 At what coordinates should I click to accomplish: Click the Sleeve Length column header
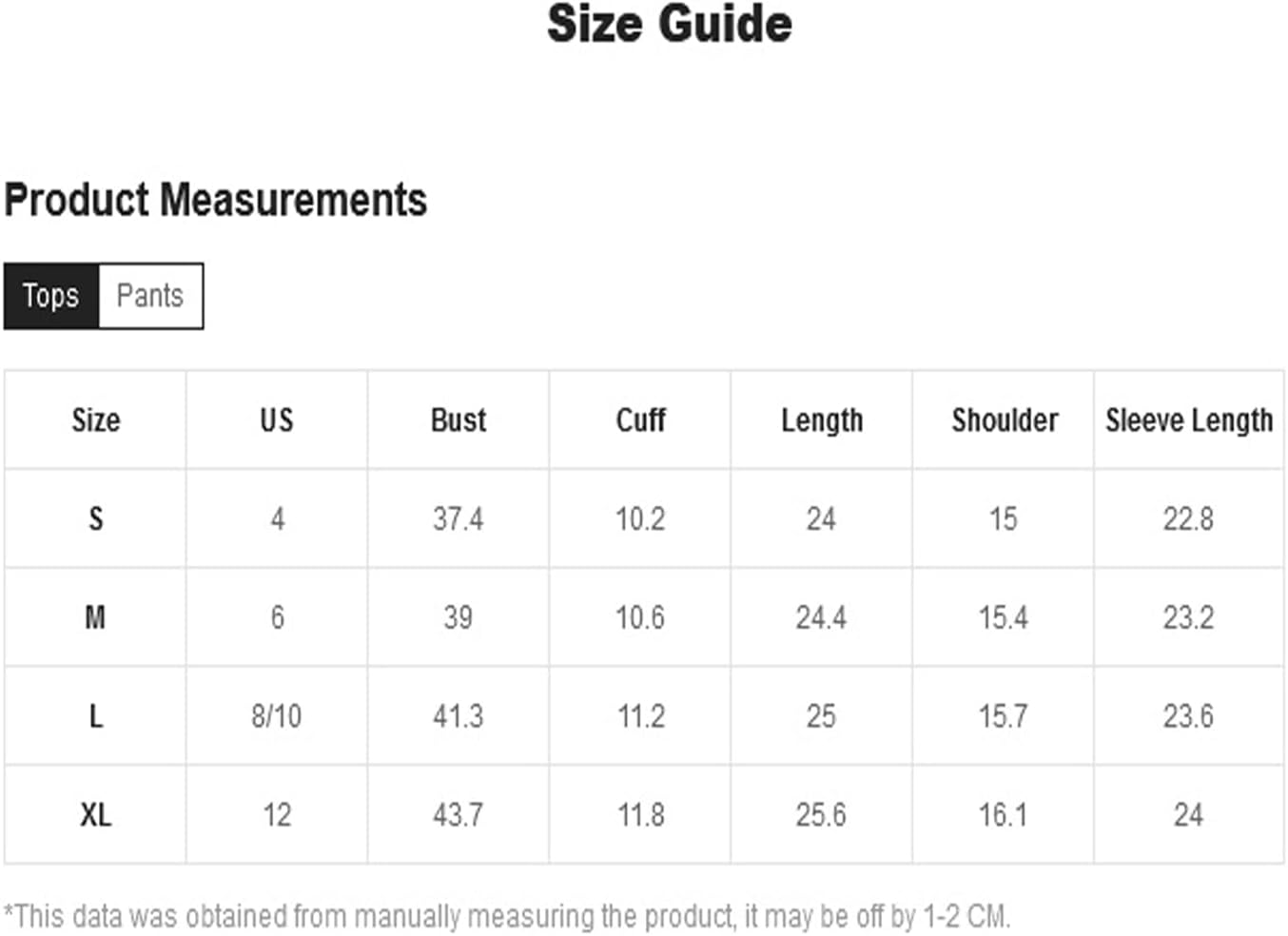tap(1189, 419)
